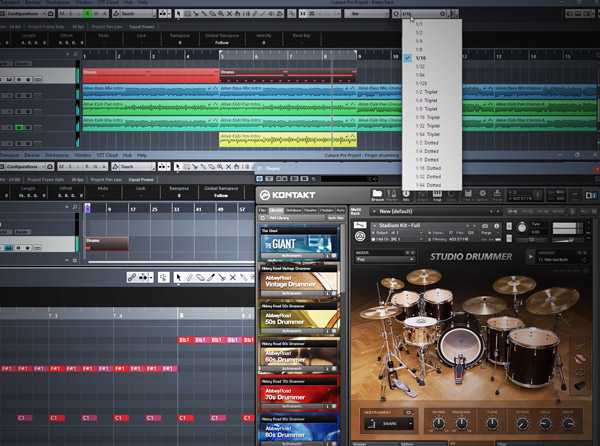
Task: Click Instruments button under 50s Drummer library
Action: click(292, 331)
